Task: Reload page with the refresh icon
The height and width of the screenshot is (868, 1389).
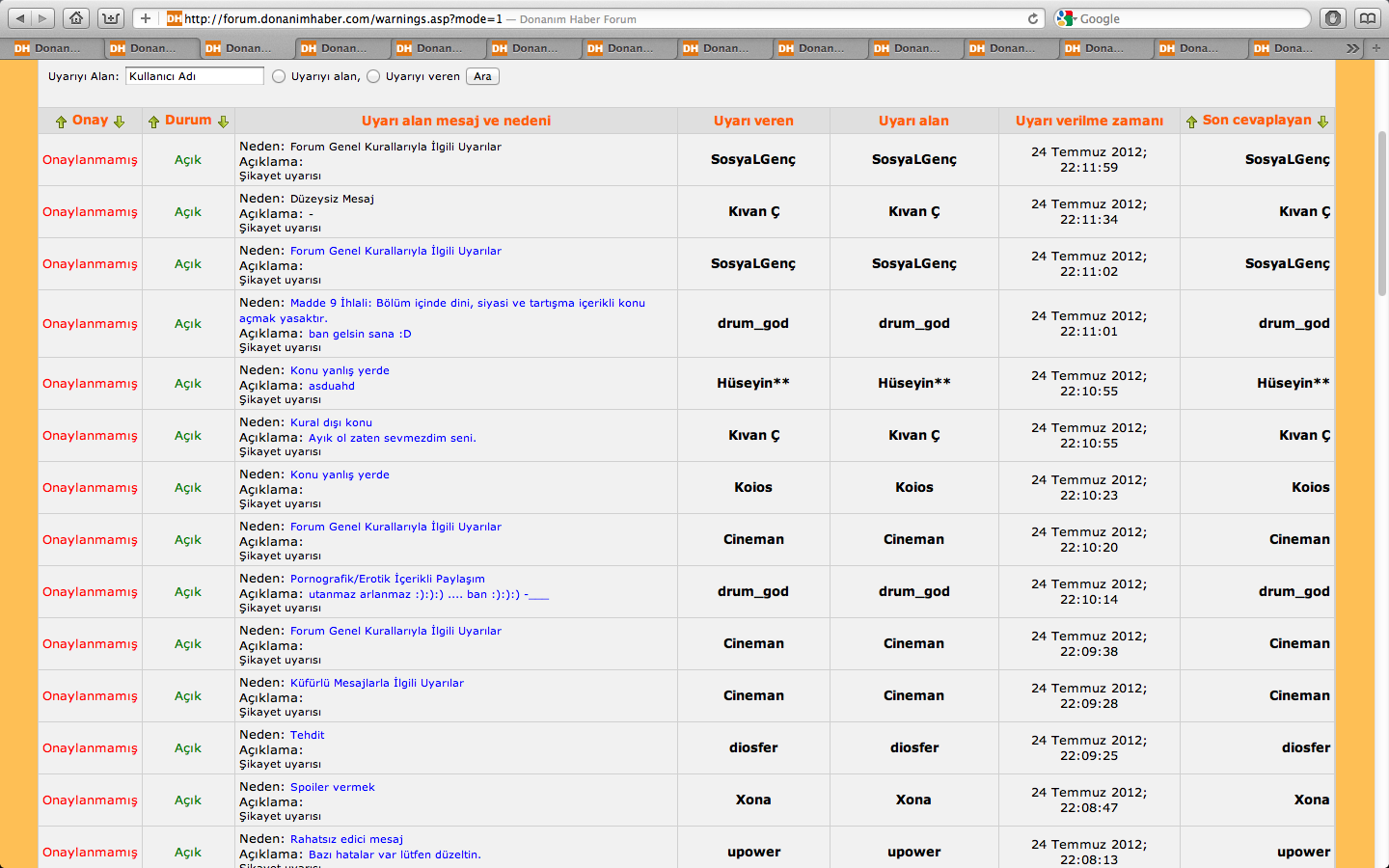Action: click(1033, 18)
